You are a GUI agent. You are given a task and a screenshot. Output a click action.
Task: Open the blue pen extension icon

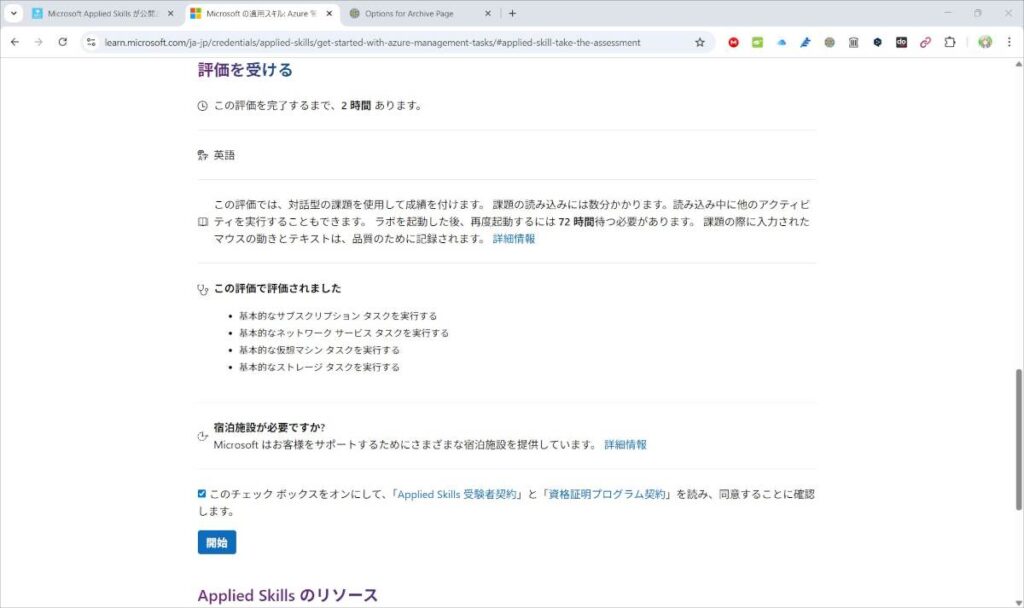[805, 42]
